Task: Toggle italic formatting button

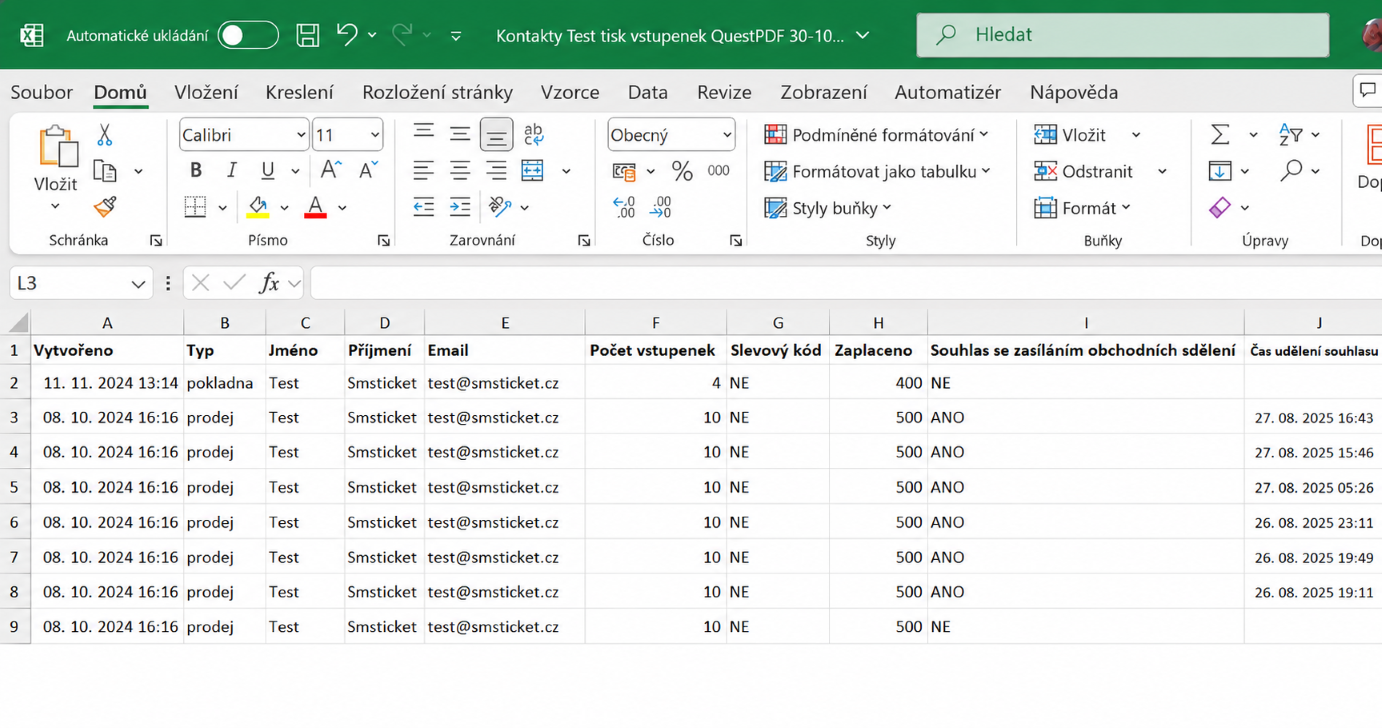Action: tap(232, 171)
